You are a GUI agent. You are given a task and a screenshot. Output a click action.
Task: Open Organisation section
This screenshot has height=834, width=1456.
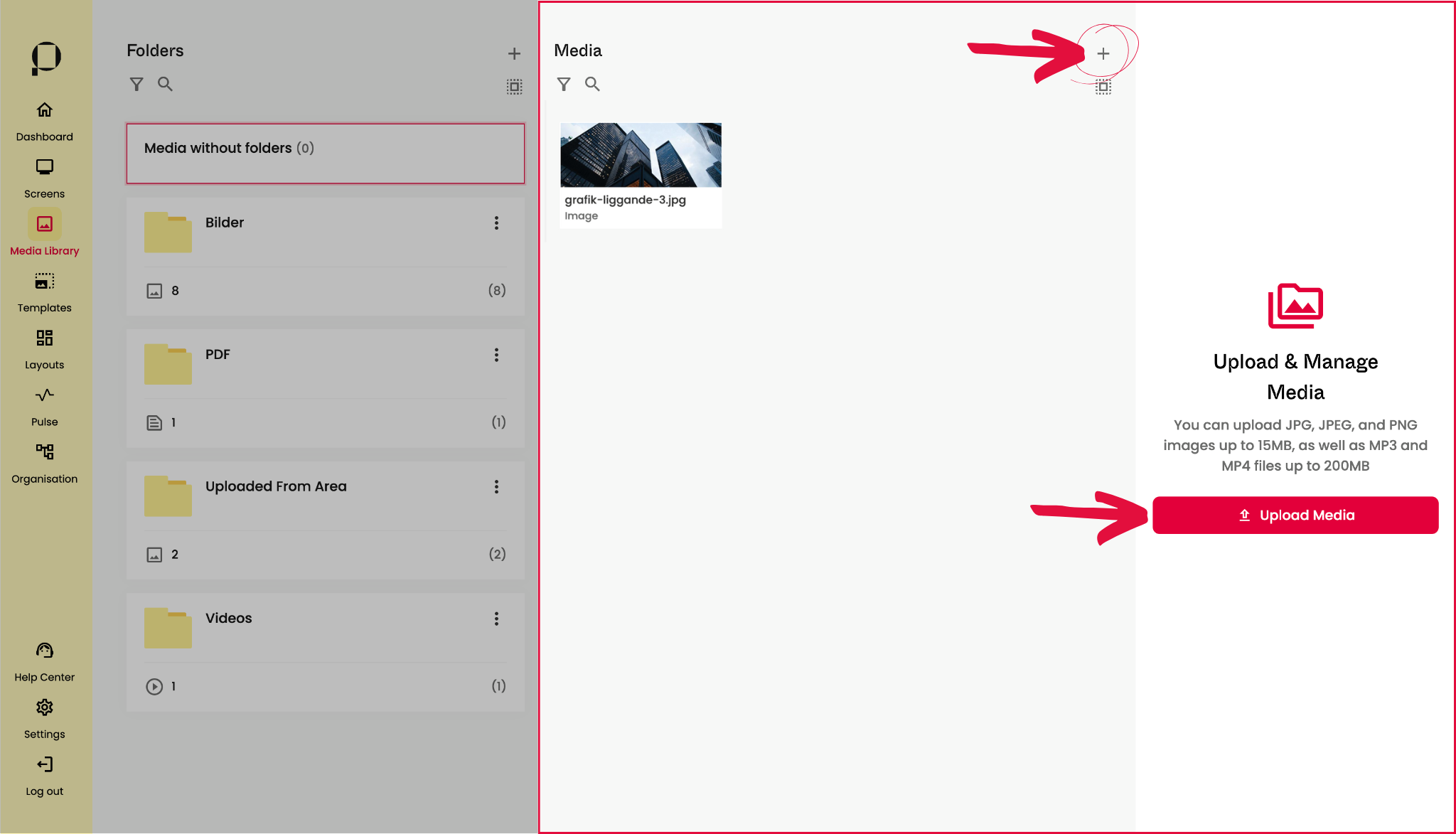[44, 462]
